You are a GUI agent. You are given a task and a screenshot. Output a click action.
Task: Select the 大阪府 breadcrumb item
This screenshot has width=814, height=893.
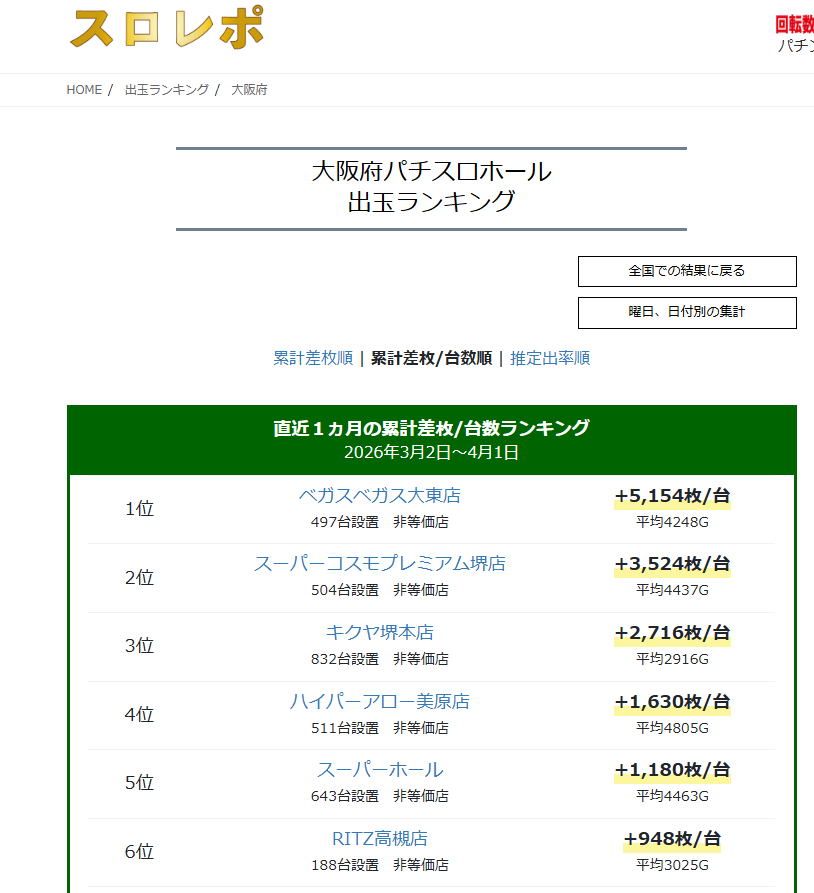[249, 90]
